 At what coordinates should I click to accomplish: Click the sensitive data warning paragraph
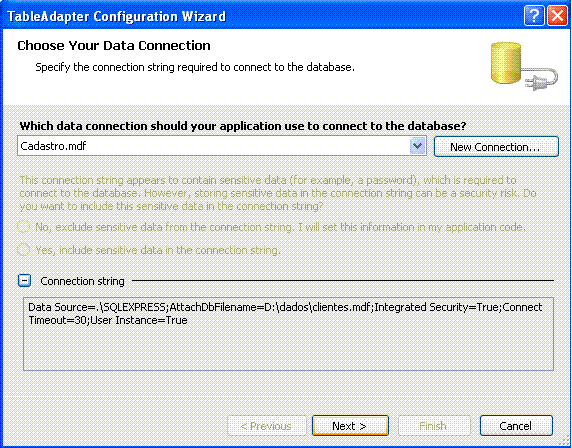(x=278, y=193)
